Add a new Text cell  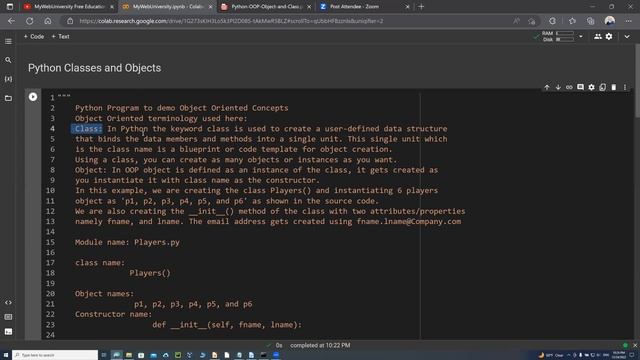point(60,36)
